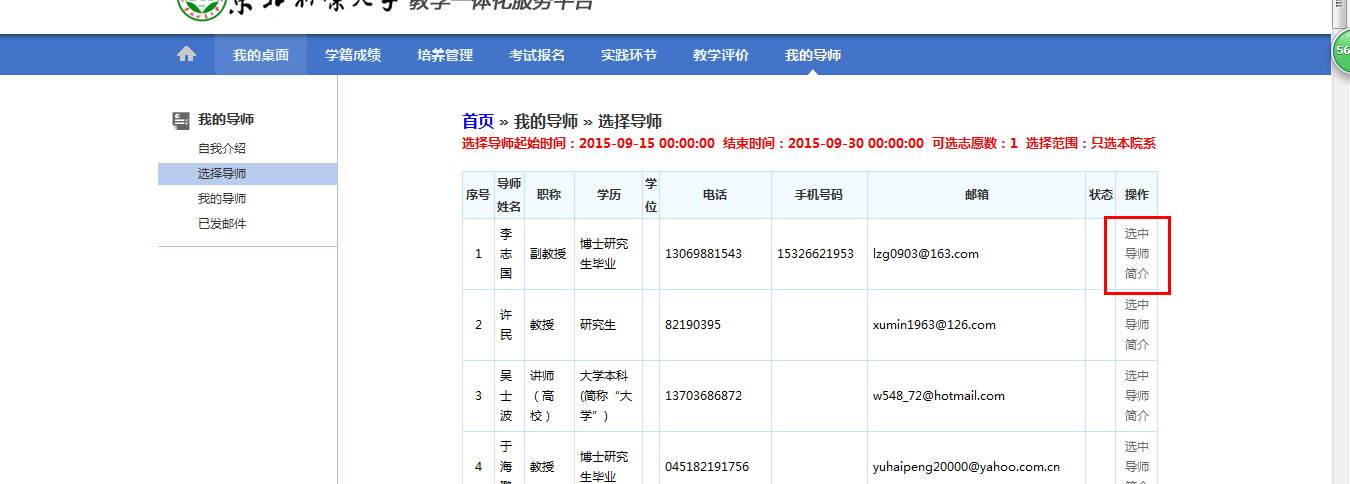Open the 学籍成绩 menu
1350x484 pixels.
click(x=353, y=55)
